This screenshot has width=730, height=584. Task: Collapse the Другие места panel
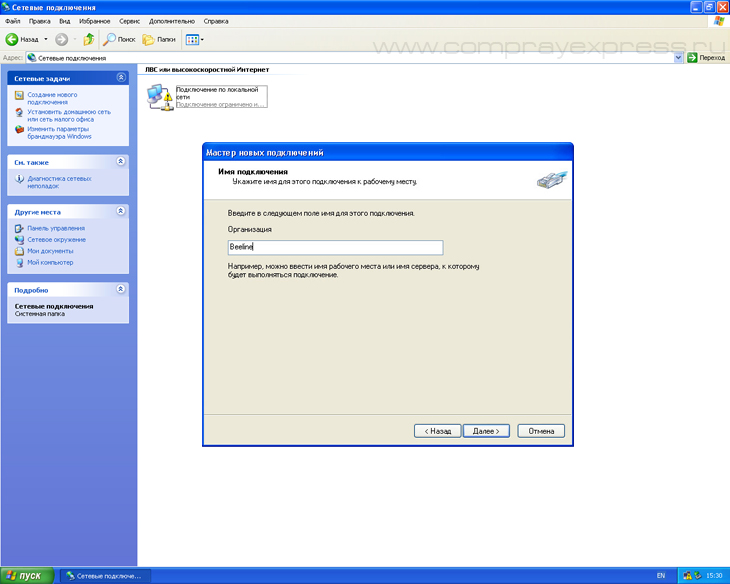[121, 211]
